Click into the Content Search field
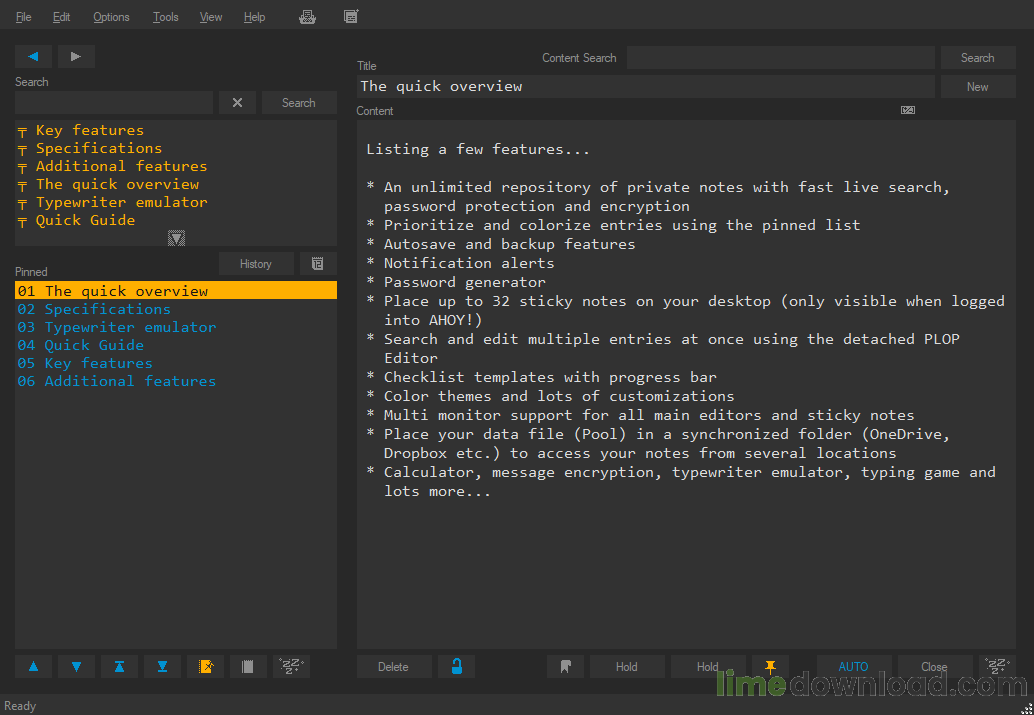Viewport: 1034px width, 715px height. 781,58
